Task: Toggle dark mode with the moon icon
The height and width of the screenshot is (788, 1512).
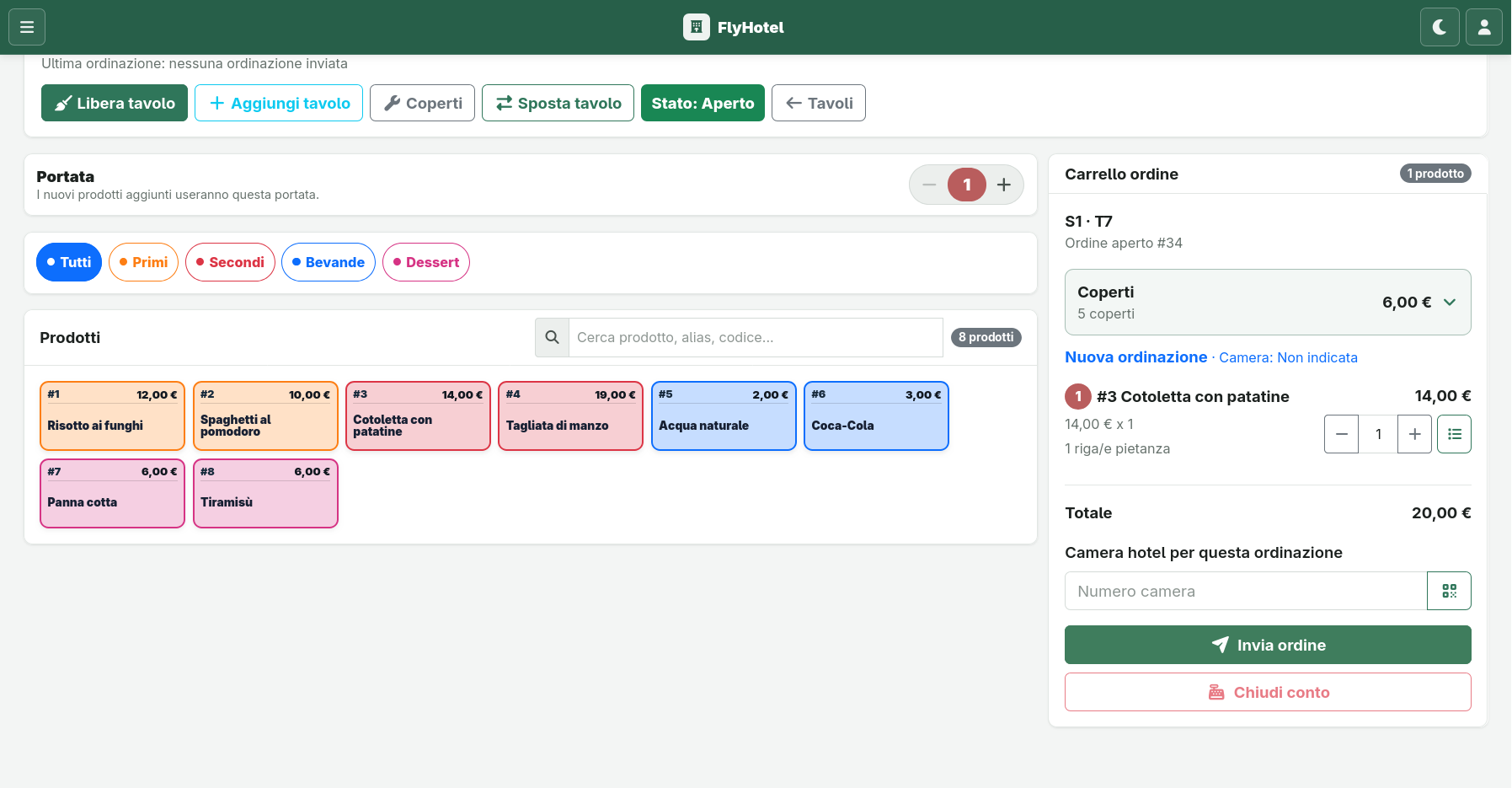Action: [x=1440, y=27]
